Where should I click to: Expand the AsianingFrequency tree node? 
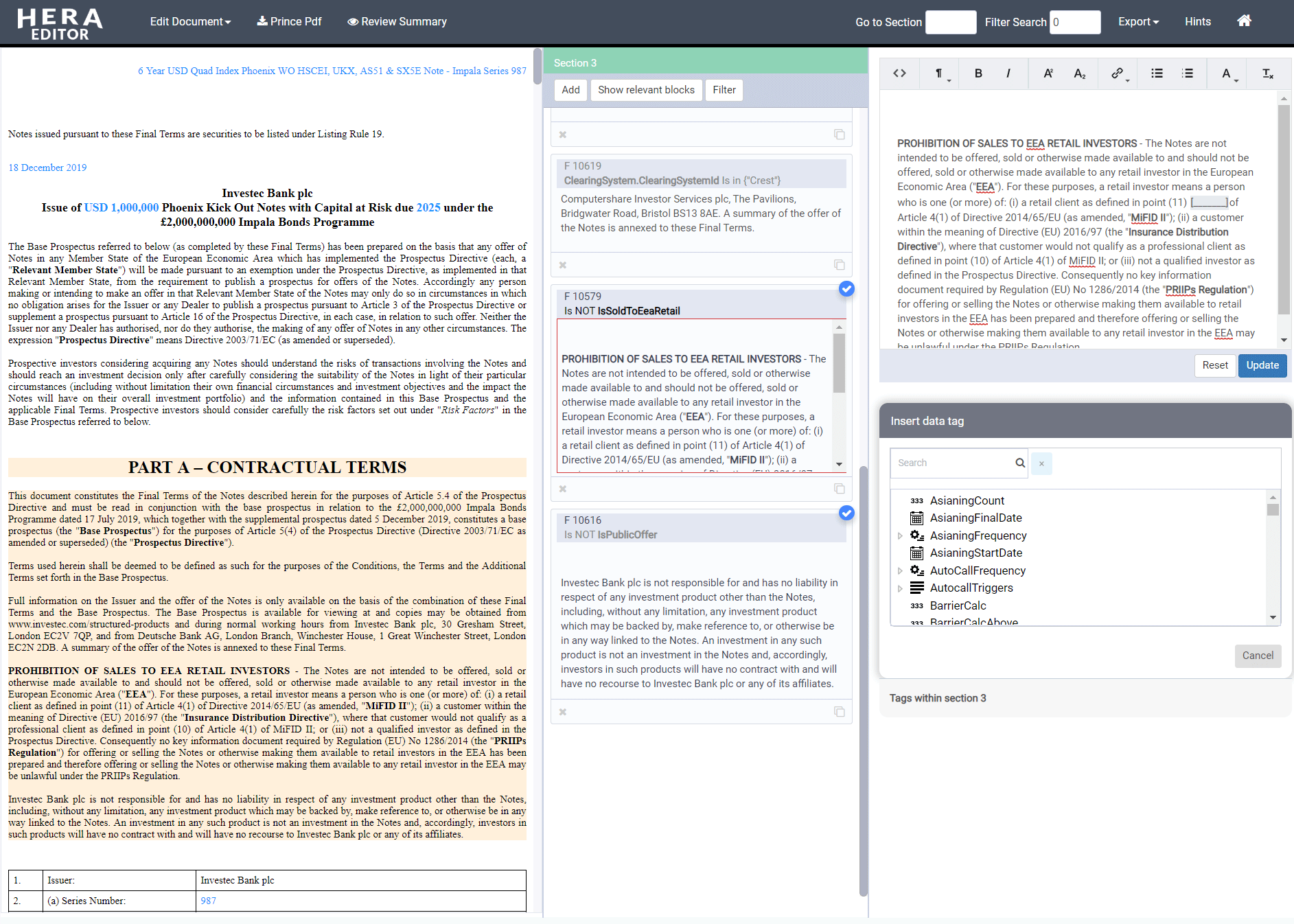tap(900, 535)
